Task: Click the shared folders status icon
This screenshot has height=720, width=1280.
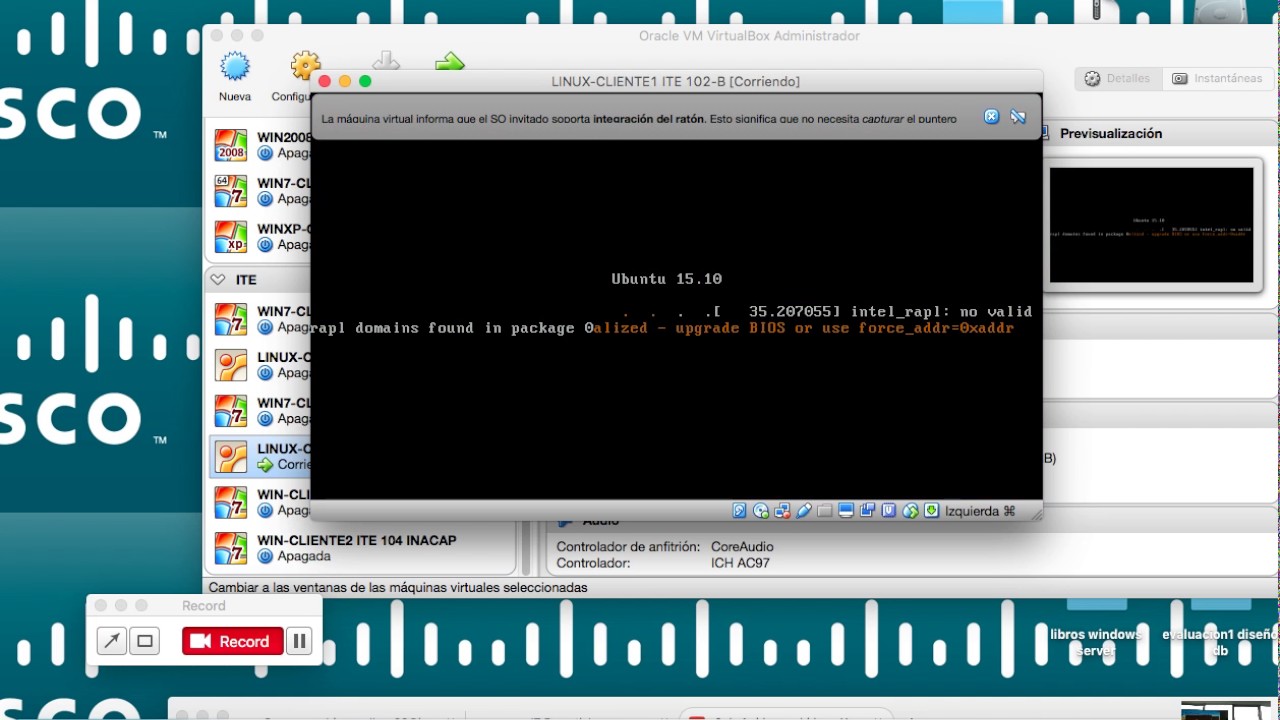Action: tap(825, 511)
